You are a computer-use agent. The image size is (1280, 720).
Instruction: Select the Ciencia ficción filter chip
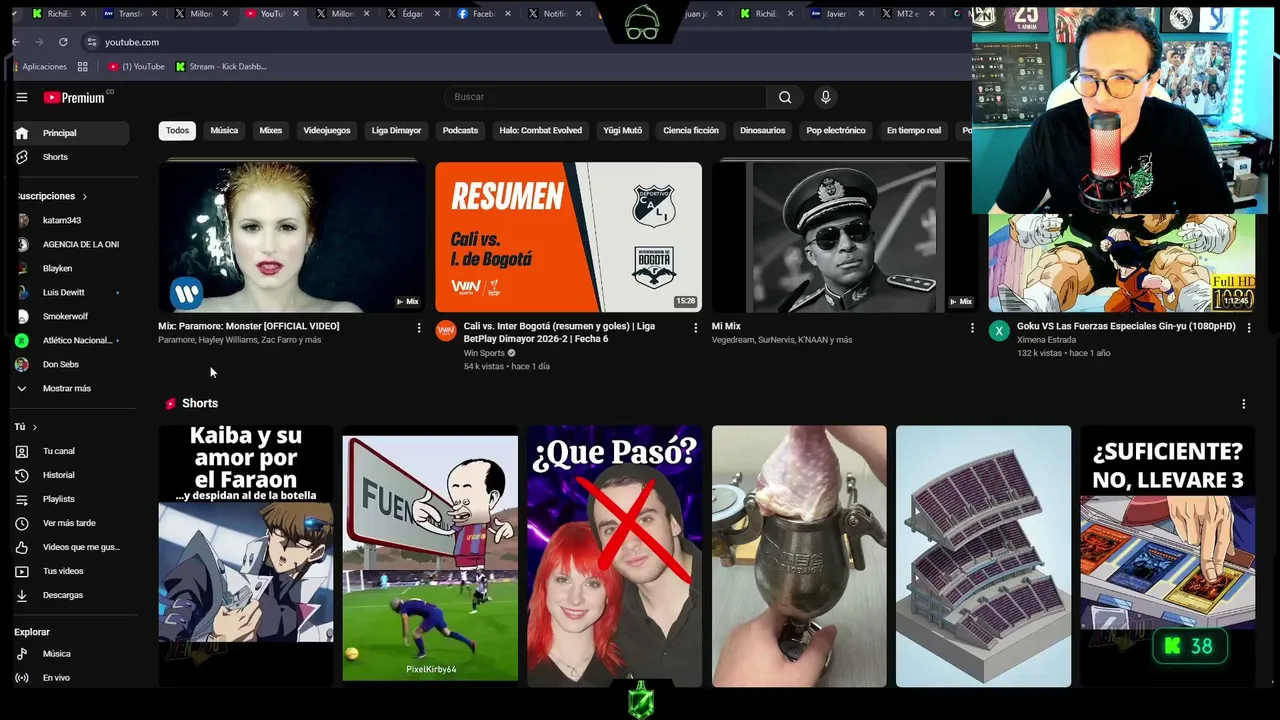[691, 131]
